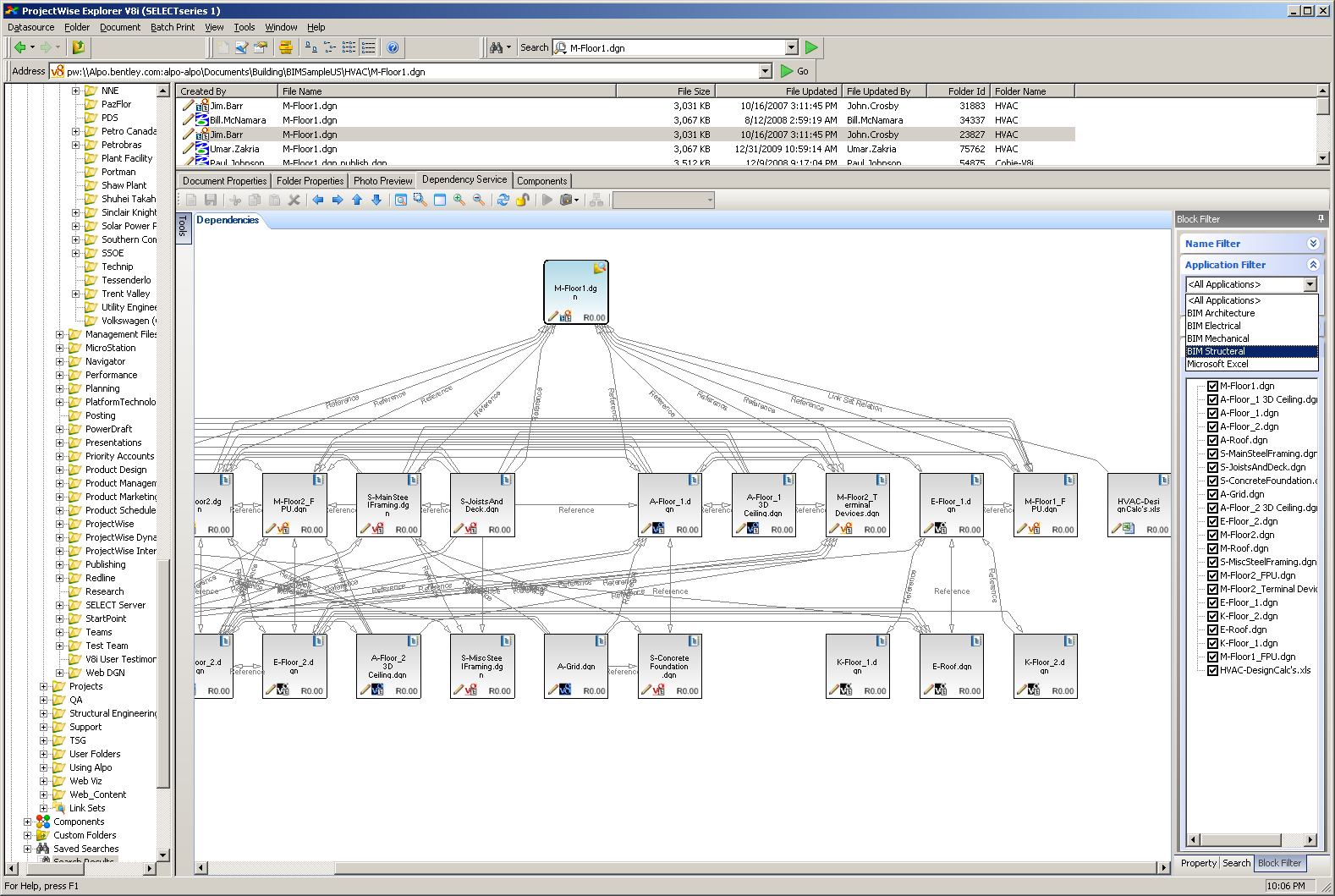
Task: Click the Up One Level folder icon
Action: pyautogui.click(x=79, y=47)
